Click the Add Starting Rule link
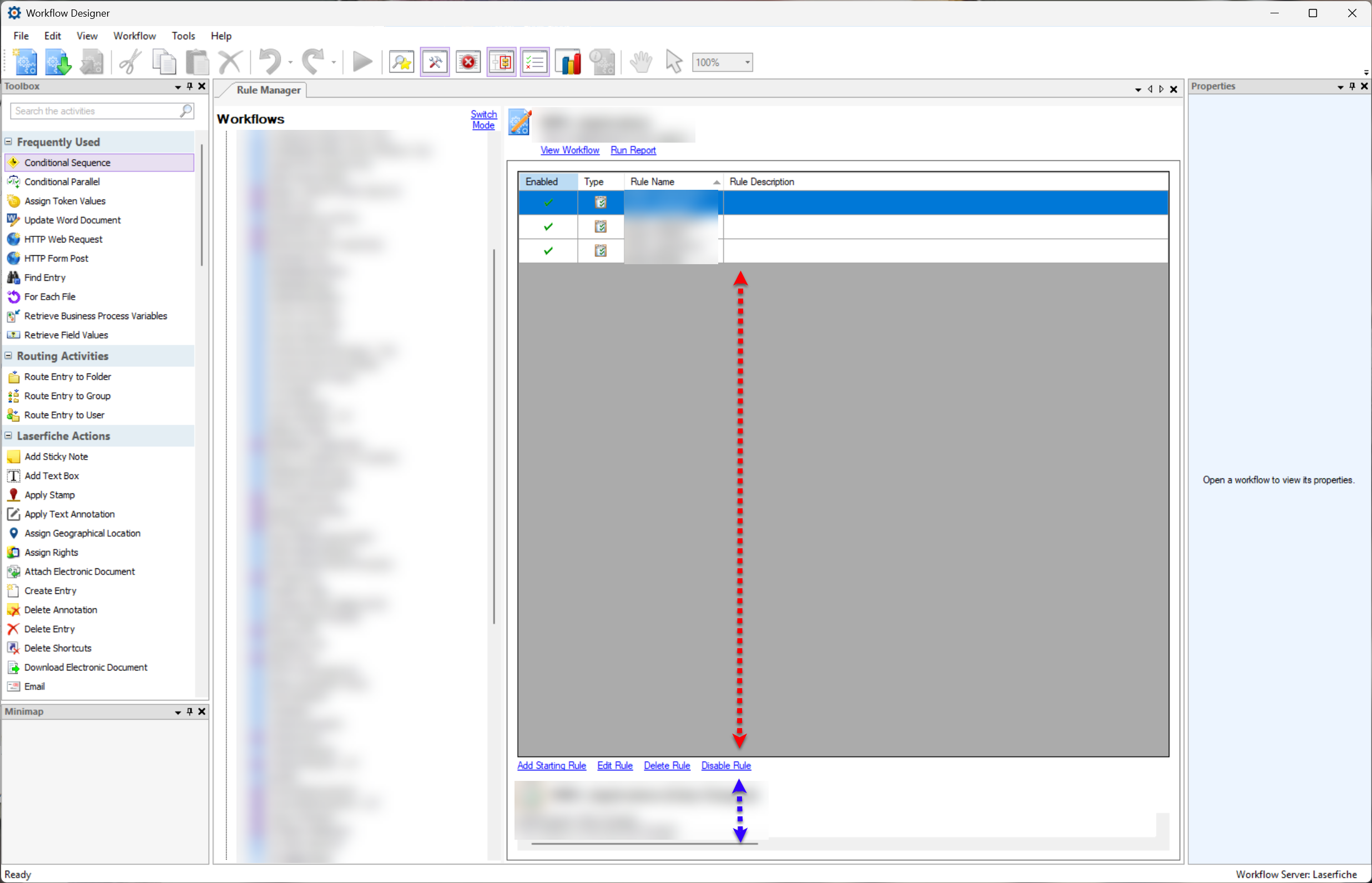1372x883 pixels. tap(551, 765)
